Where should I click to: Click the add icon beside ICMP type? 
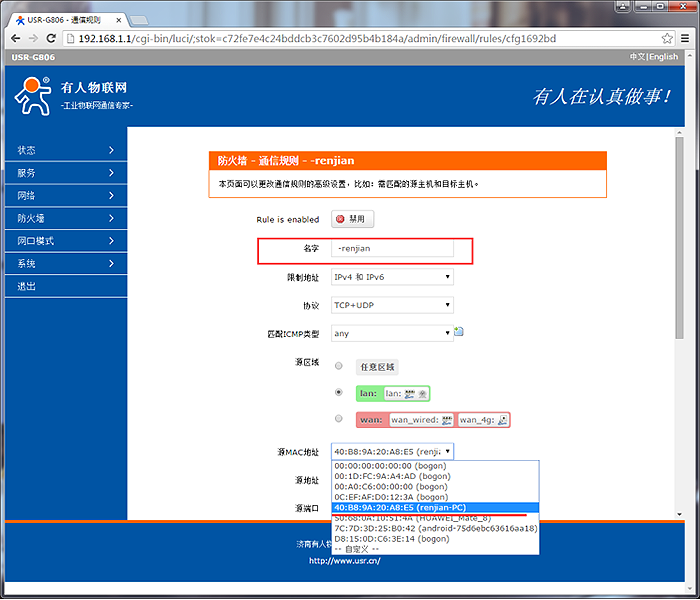(459, 332)
